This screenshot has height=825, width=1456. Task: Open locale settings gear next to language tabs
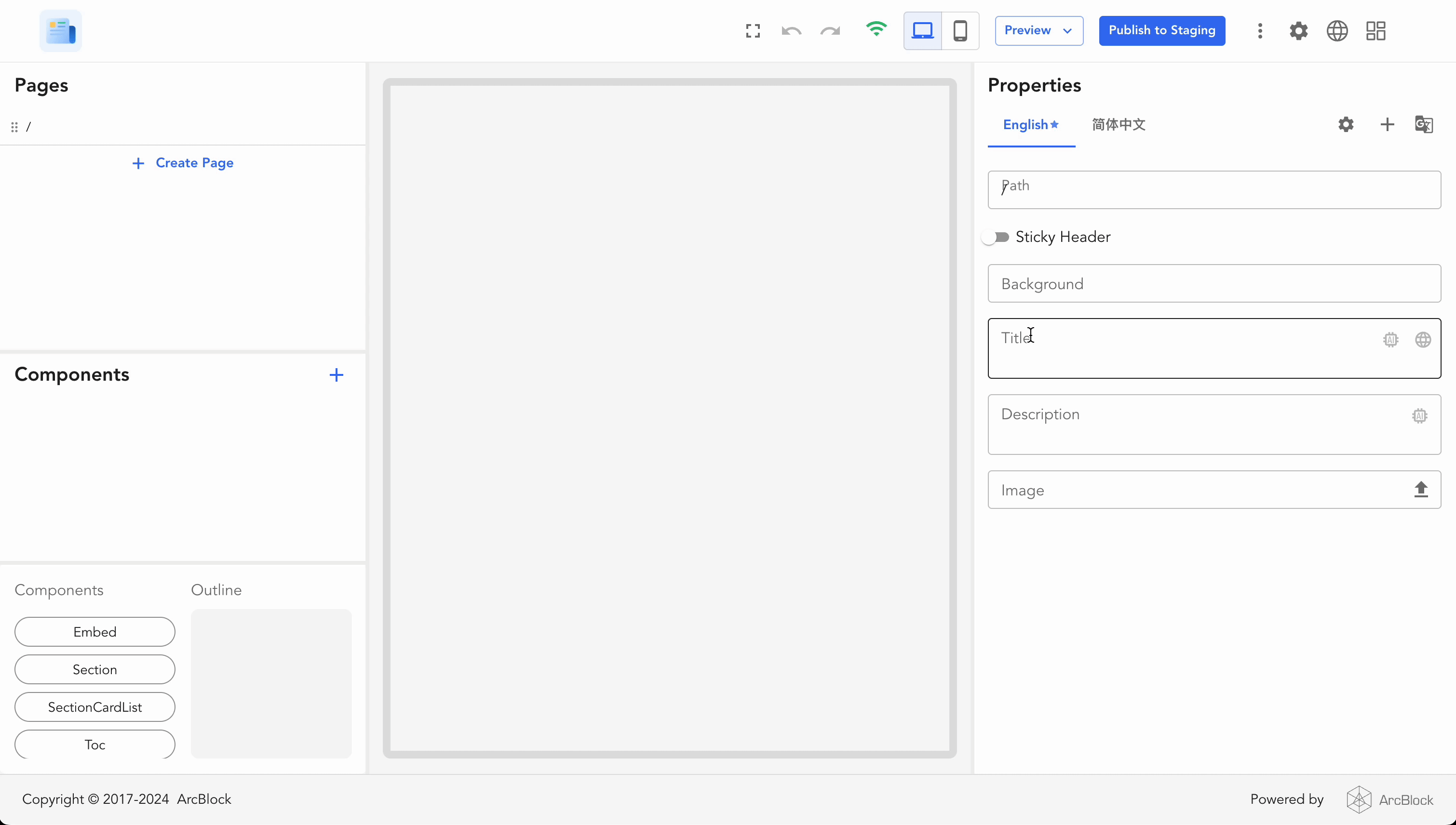(1346, 124)
